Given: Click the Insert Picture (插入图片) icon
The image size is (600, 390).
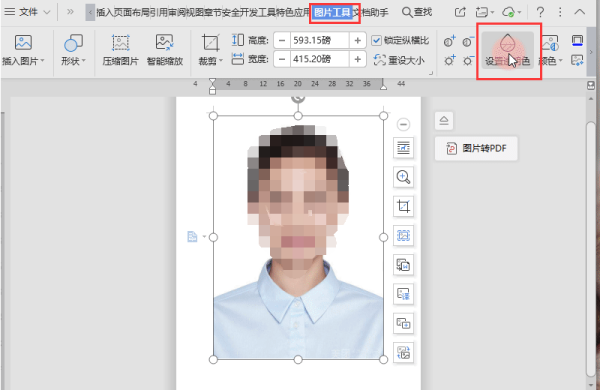Looking at the screenshot, I should (x=23, y=42).
